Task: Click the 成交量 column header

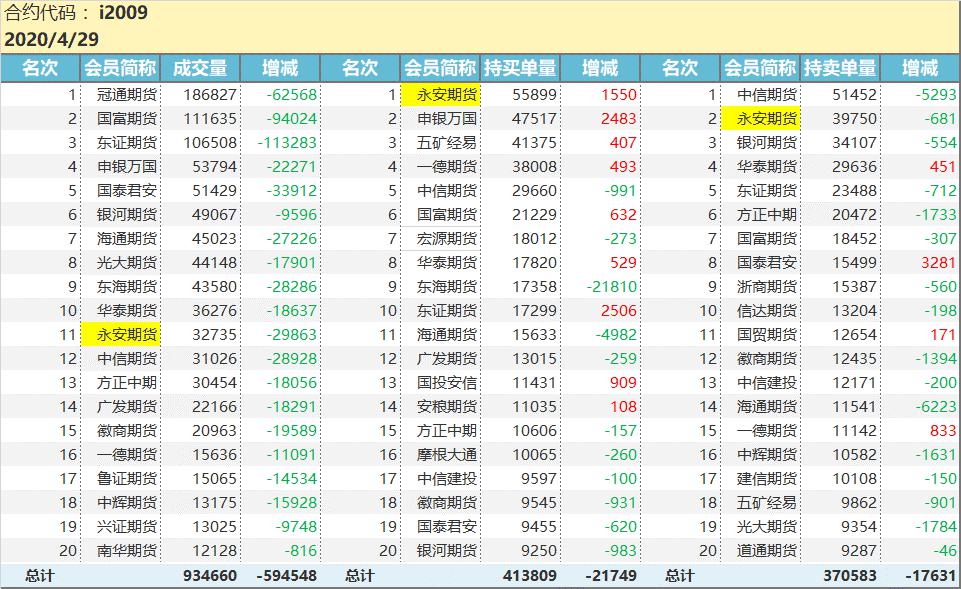Action: coord(200,68)
